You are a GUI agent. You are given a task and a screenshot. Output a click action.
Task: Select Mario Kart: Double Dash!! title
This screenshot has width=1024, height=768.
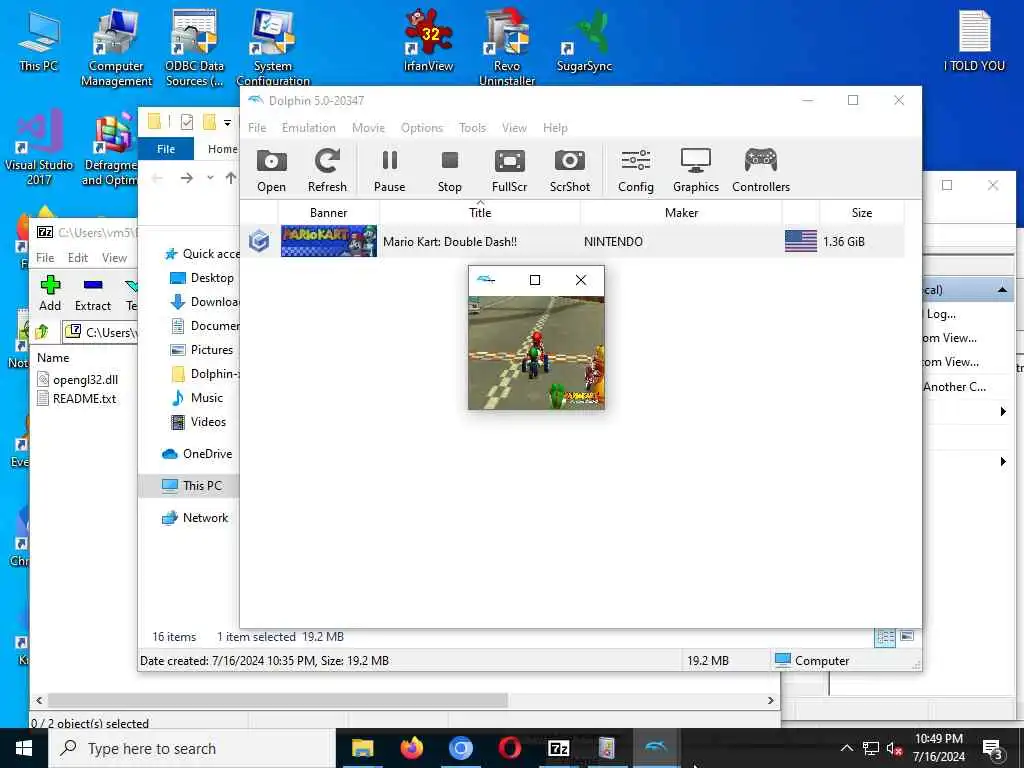point(450,242)
